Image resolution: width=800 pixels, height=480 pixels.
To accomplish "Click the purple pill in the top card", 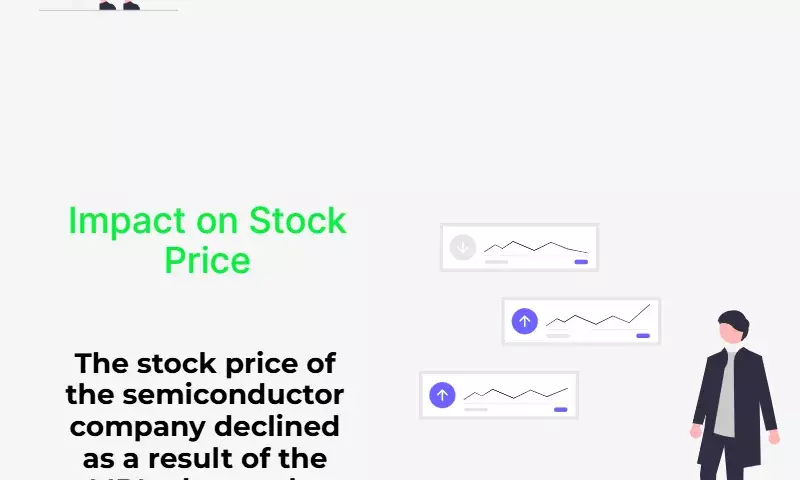I will coord(581,262).
